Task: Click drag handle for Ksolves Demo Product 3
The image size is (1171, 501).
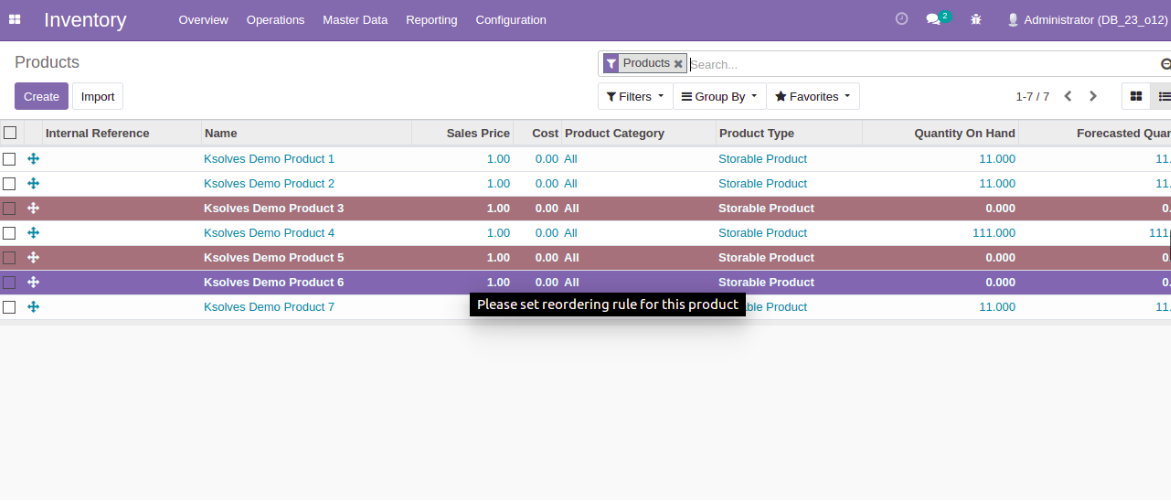Action: point(33,208)
